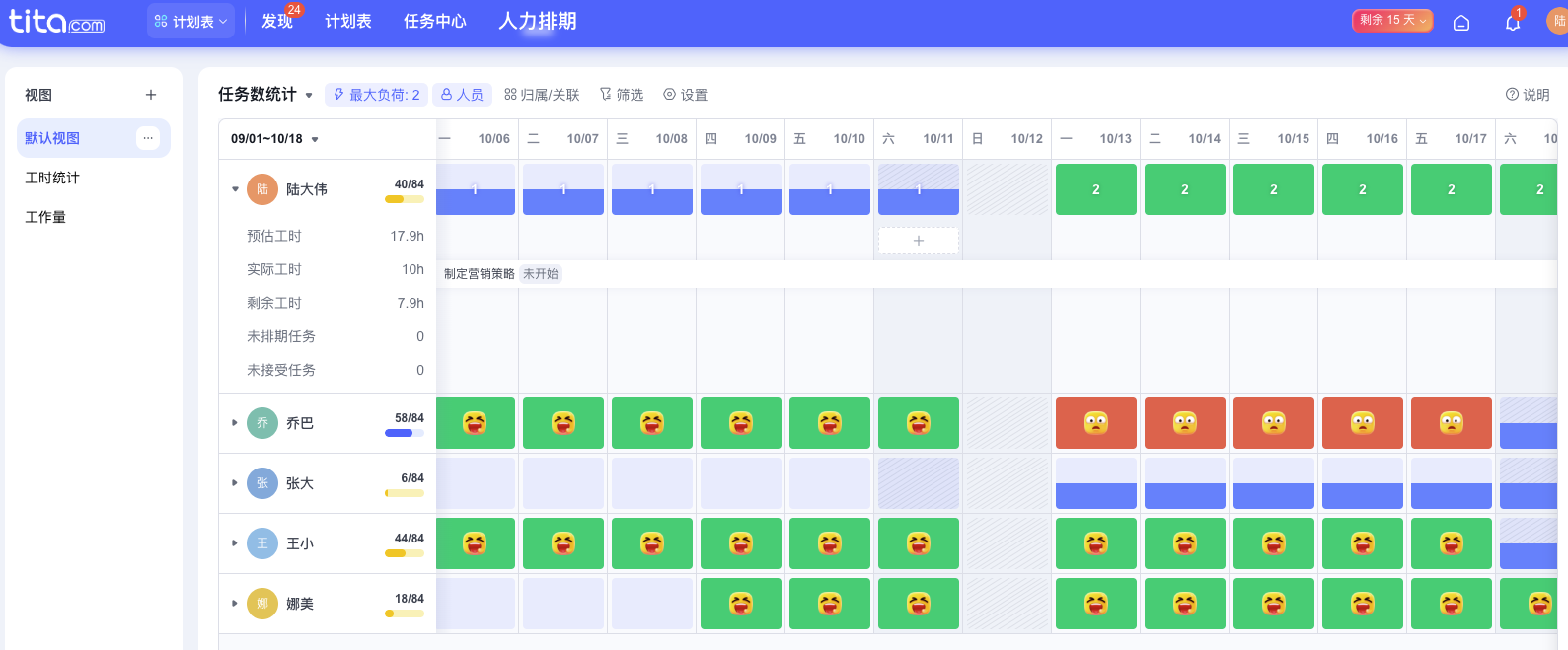Click 王小 happy face on 10/06
Viewport: 1568px width, 650px height.
click(x=475, y=543)
